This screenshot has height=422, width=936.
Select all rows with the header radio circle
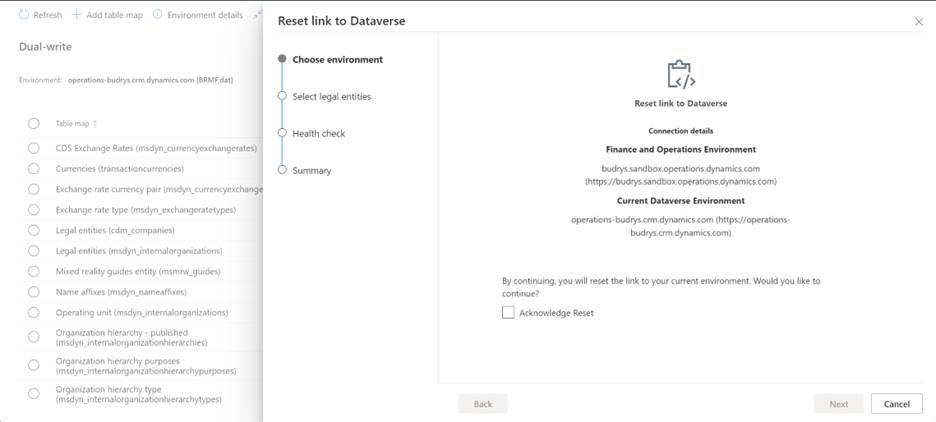coord(33,123)
